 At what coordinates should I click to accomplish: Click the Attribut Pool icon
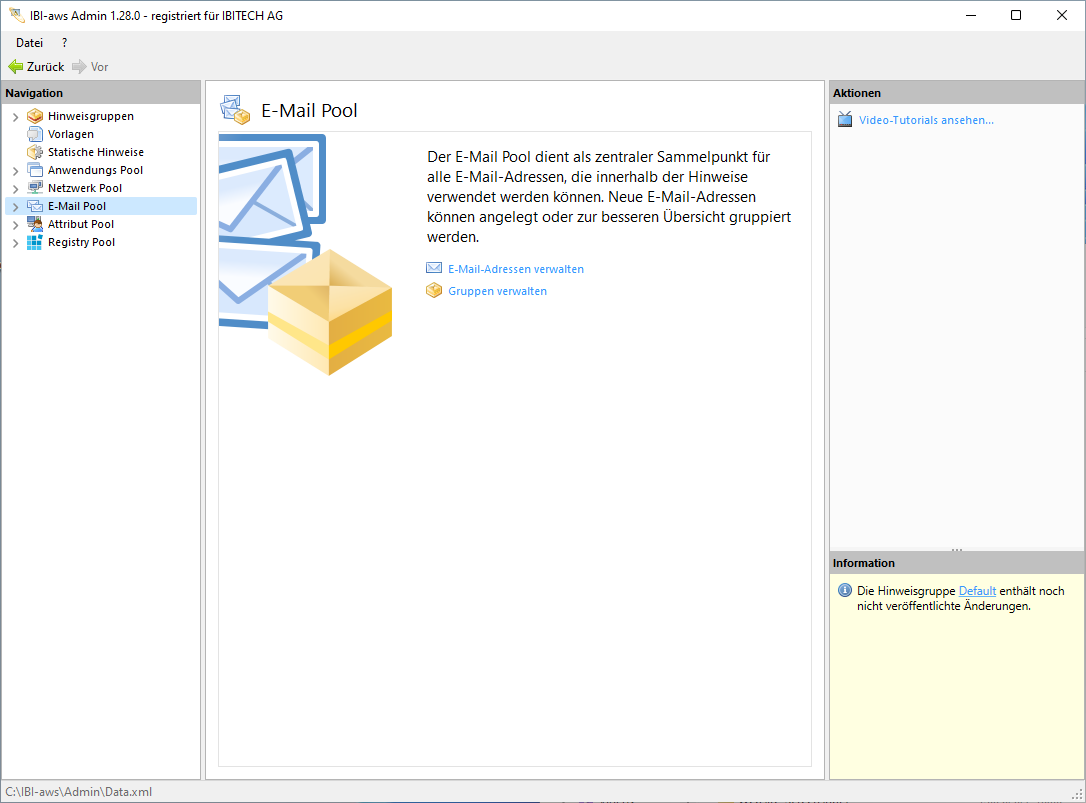(x=35, y=224)
